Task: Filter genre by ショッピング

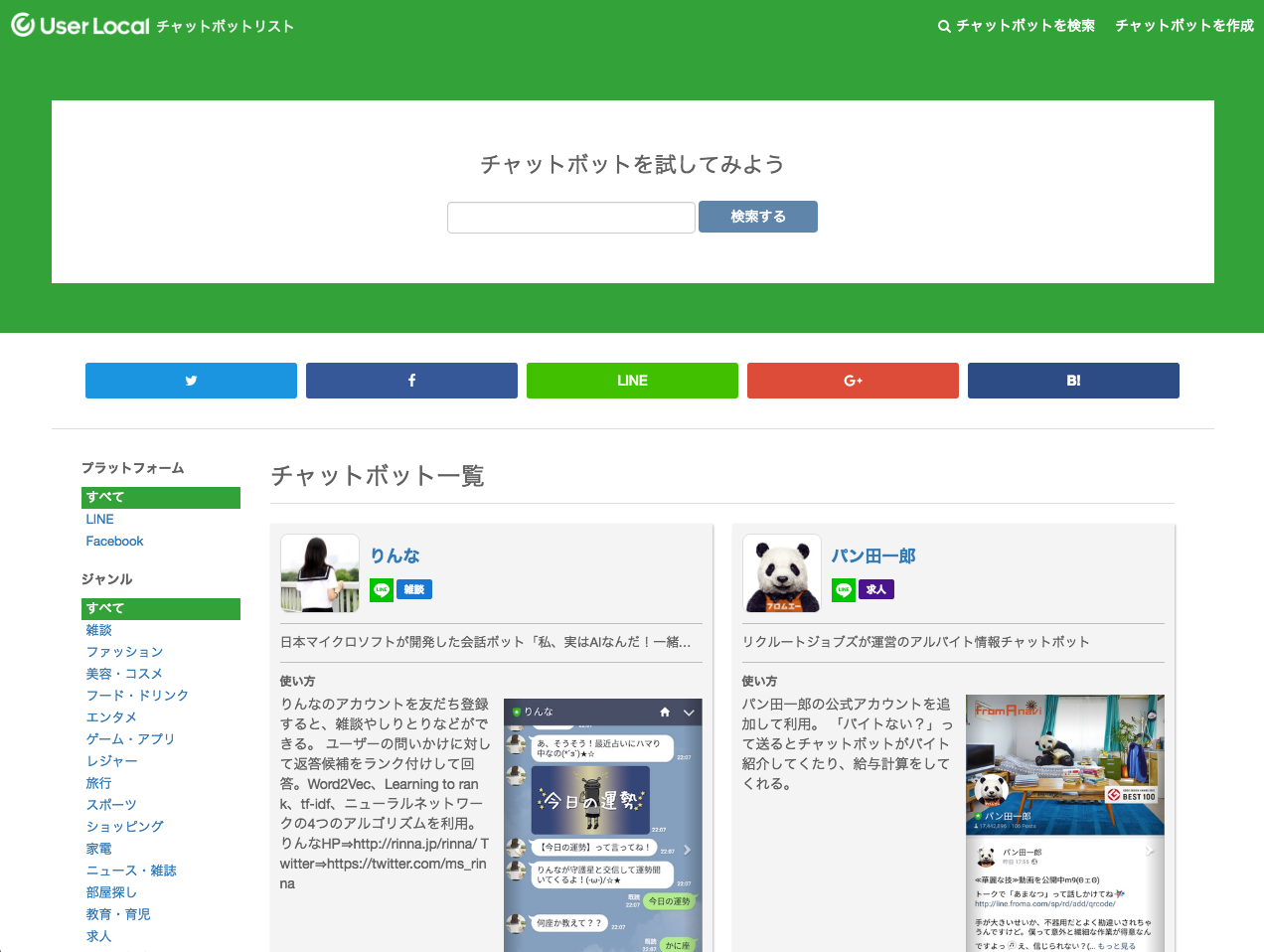Action: click(x=124, y=827)
